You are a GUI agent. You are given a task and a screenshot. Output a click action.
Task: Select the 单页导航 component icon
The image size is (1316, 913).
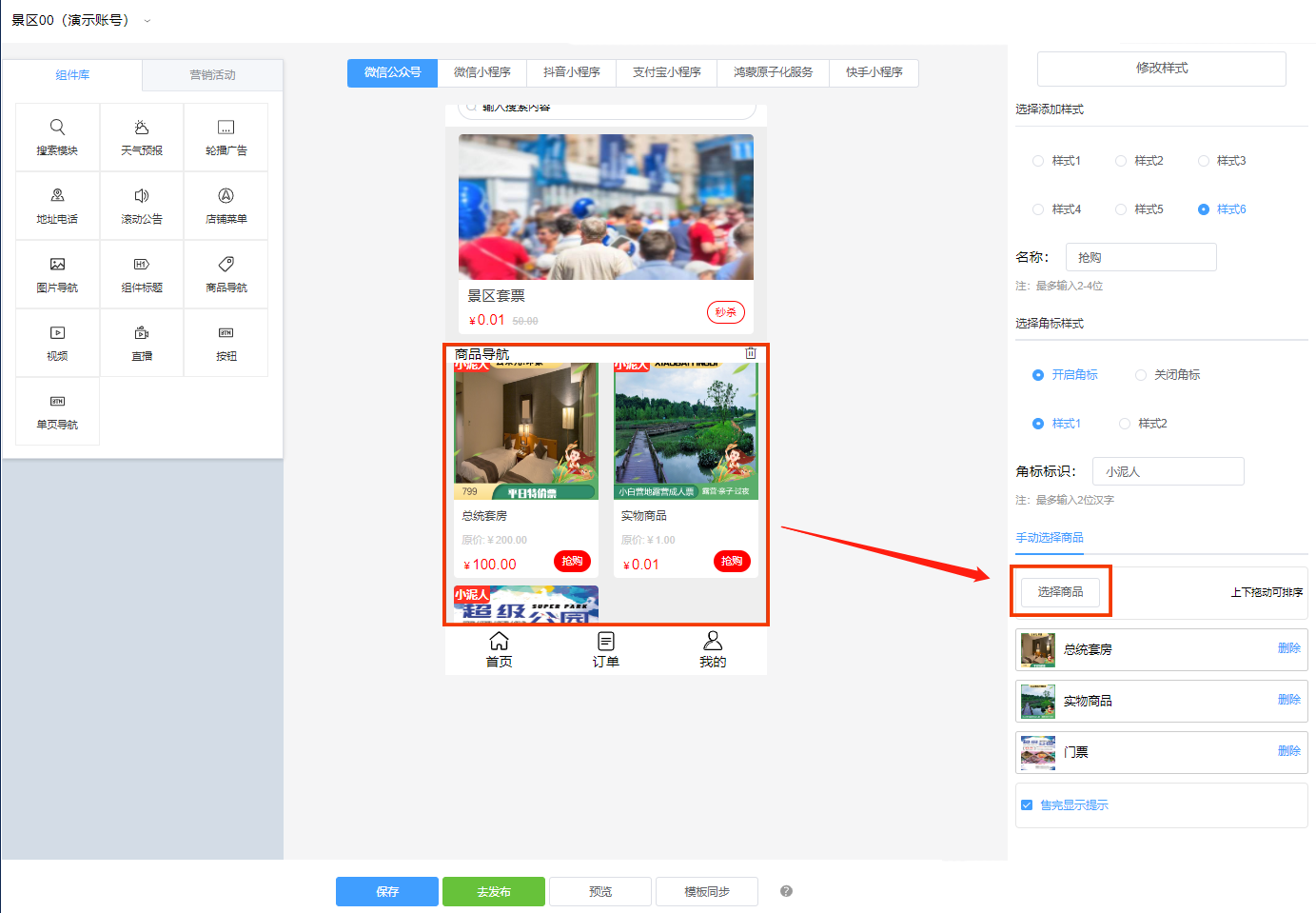point(57,410)
